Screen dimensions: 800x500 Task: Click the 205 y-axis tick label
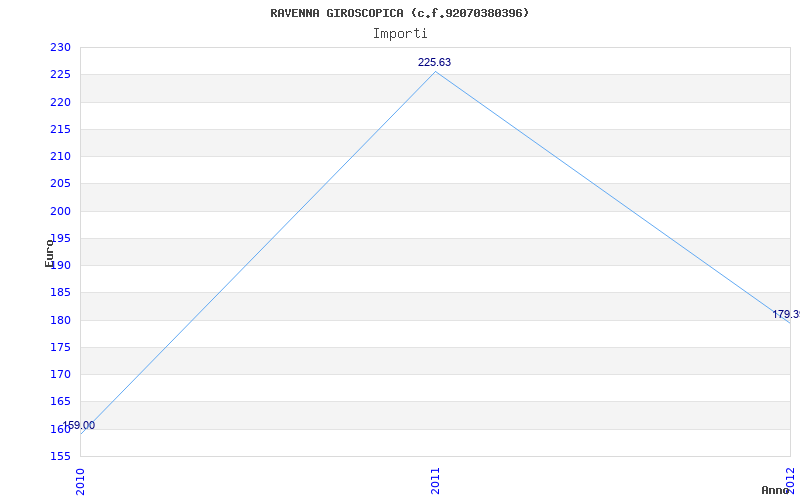click(x=60, y=184)
